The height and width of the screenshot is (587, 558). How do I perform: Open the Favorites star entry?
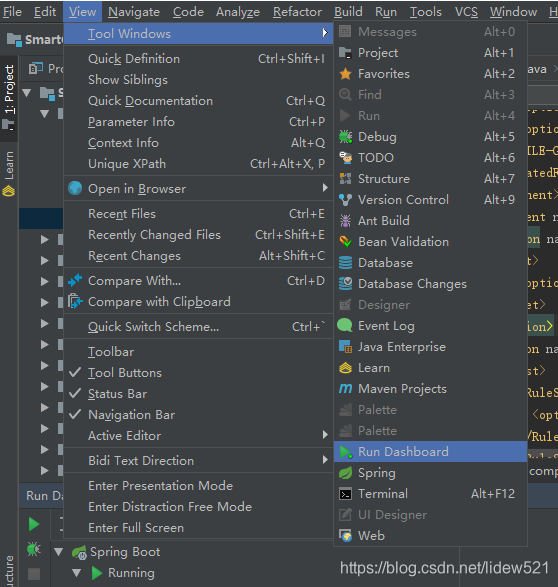(x=430, y=74)
